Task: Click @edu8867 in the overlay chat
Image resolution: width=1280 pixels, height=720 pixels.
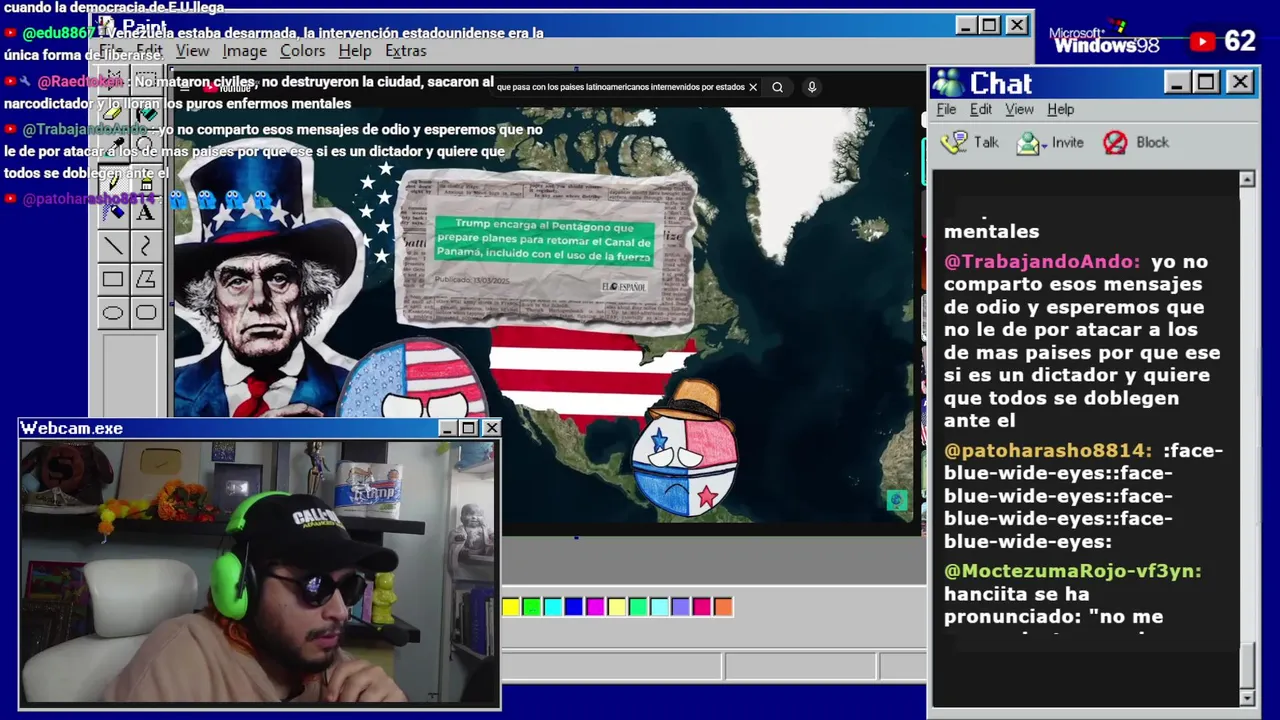Action: 58,33
